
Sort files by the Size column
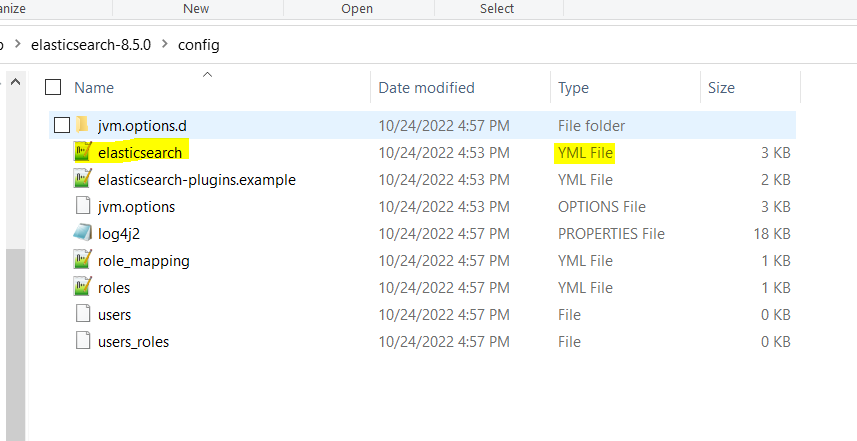pos(721,88)
